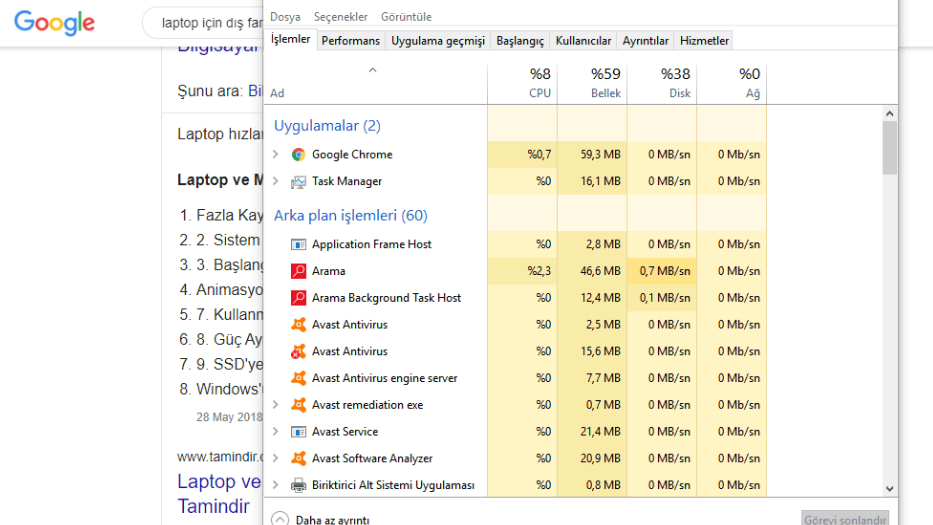Click the 7,7 MB memory cell
This screenshot has width=933, height=525.
(592, 378)
